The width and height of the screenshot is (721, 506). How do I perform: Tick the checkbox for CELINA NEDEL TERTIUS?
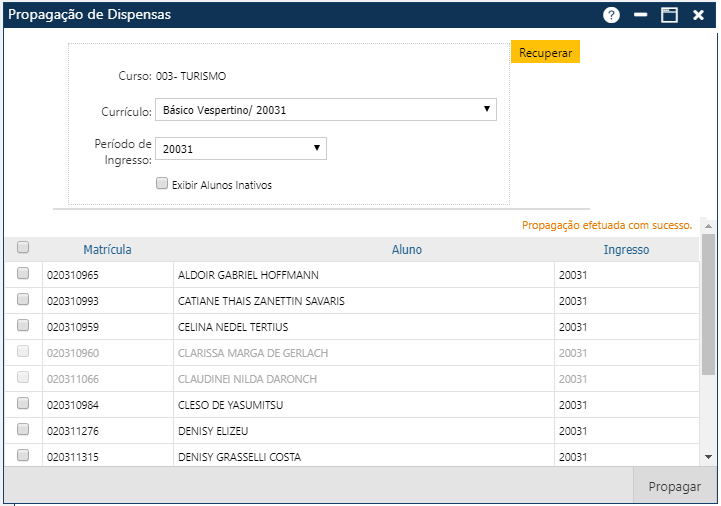[23, 326]
